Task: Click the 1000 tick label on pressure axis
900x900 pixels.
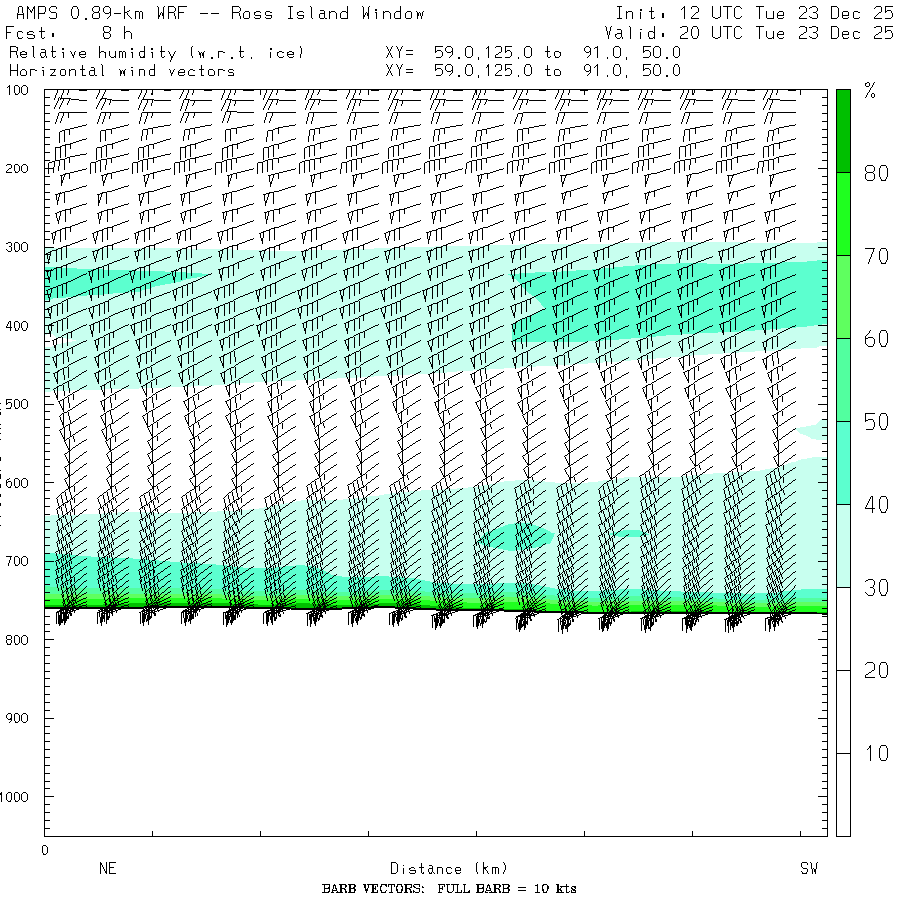Action: coord(18,797)
